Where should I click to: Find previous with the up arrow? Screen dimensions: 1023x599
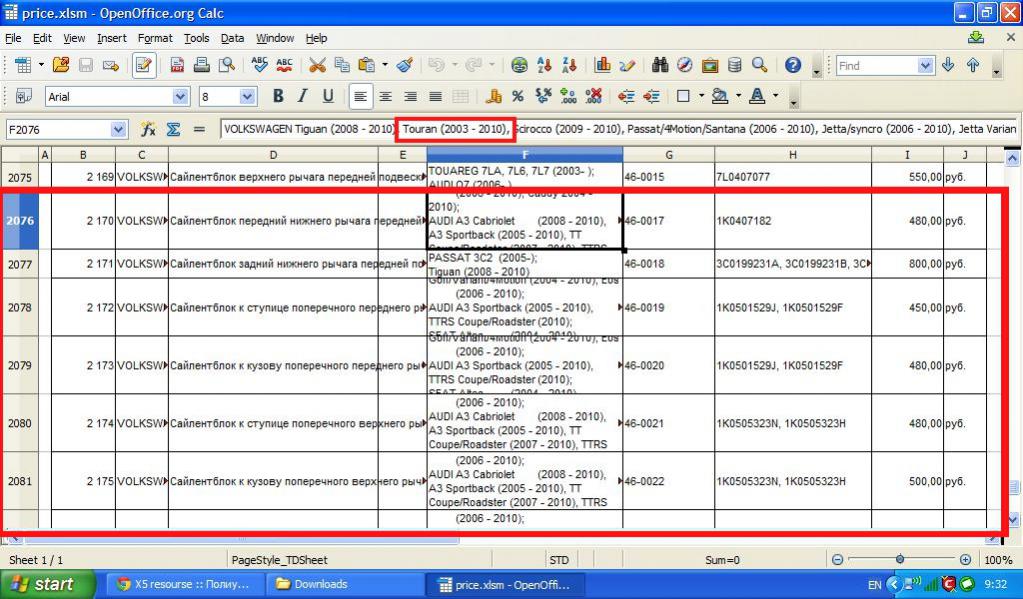[973, 65]
